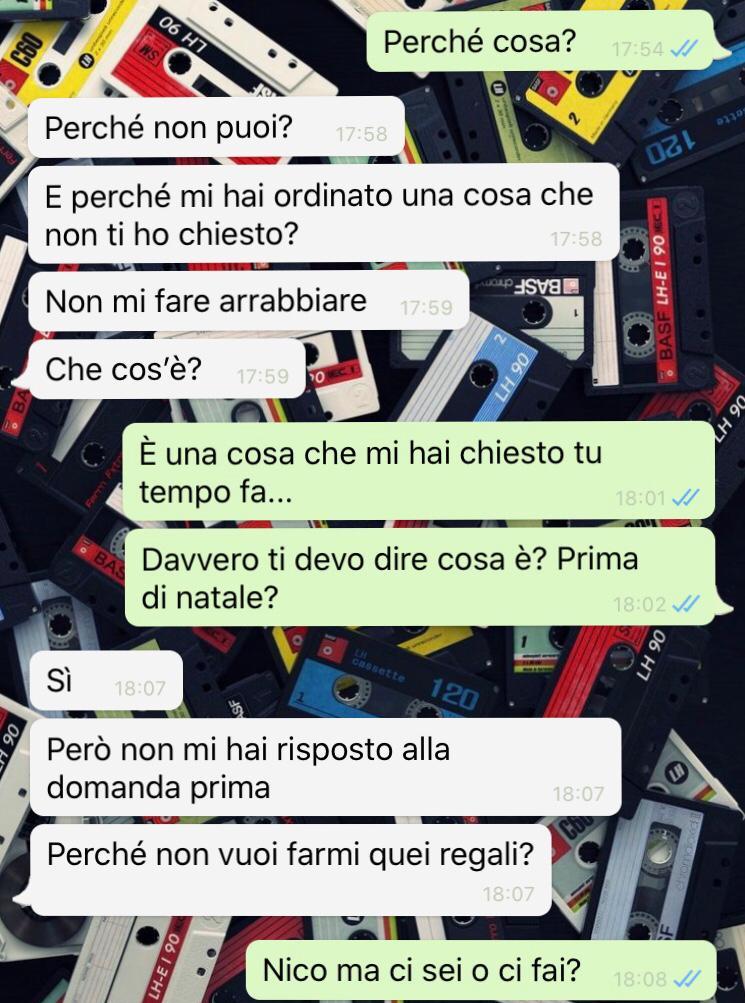Viewport: 745px width, 1003px height.
Task: Tap the 'Però non mi hai risposto' message
Action: click(325, 767)
